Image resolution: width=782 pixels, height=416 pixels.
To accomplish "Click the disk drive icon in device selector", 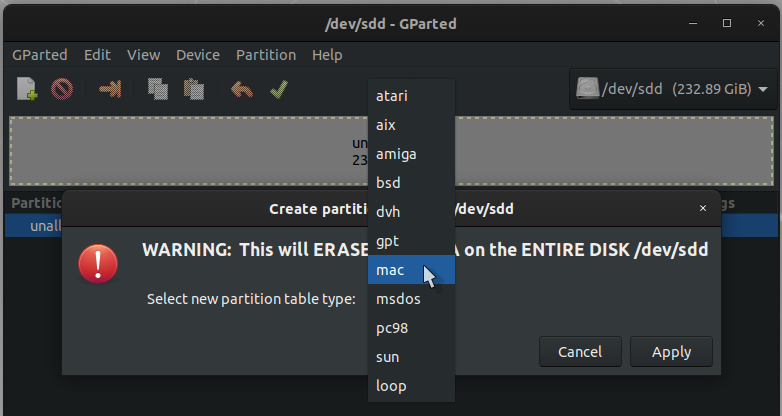I will pos(587,88).
